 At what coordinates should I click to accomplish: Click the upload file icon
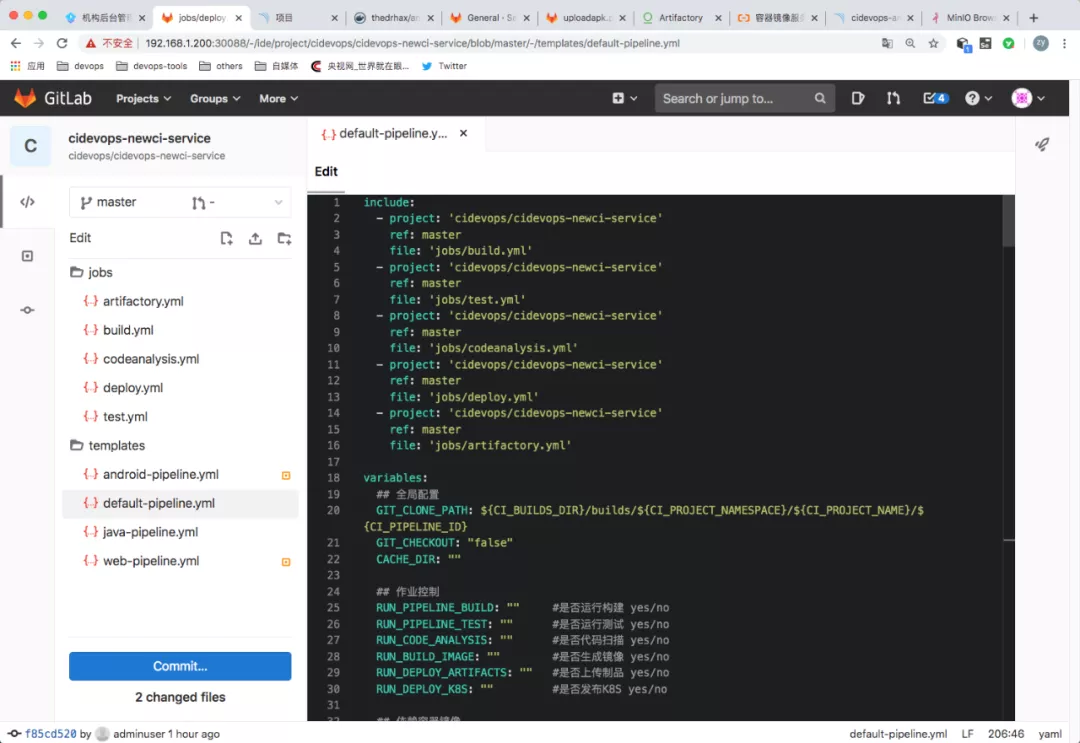click(x=256, y=238)
